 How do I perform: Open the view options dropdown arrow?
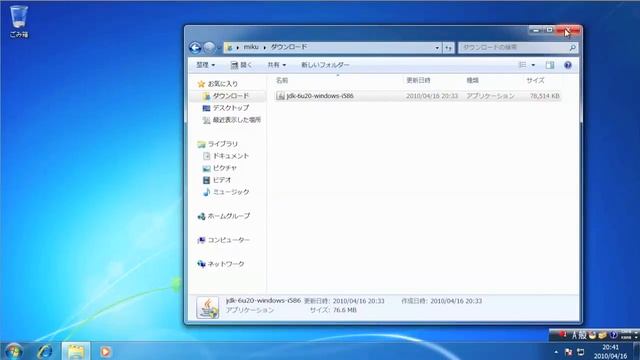click(533, 65)
